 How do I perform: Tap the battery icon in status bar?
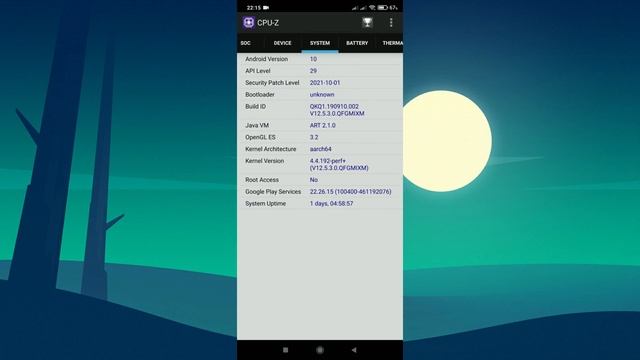[x=382, y=7]
